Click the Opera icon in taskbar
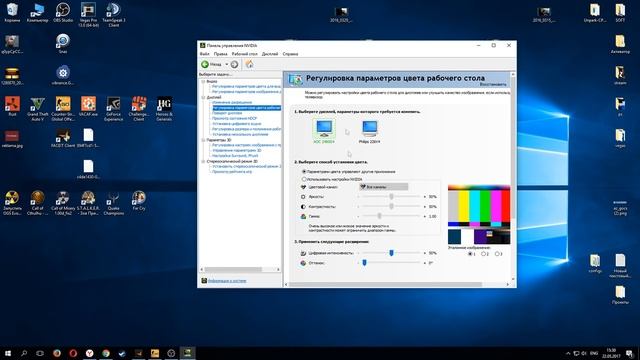 73,353
